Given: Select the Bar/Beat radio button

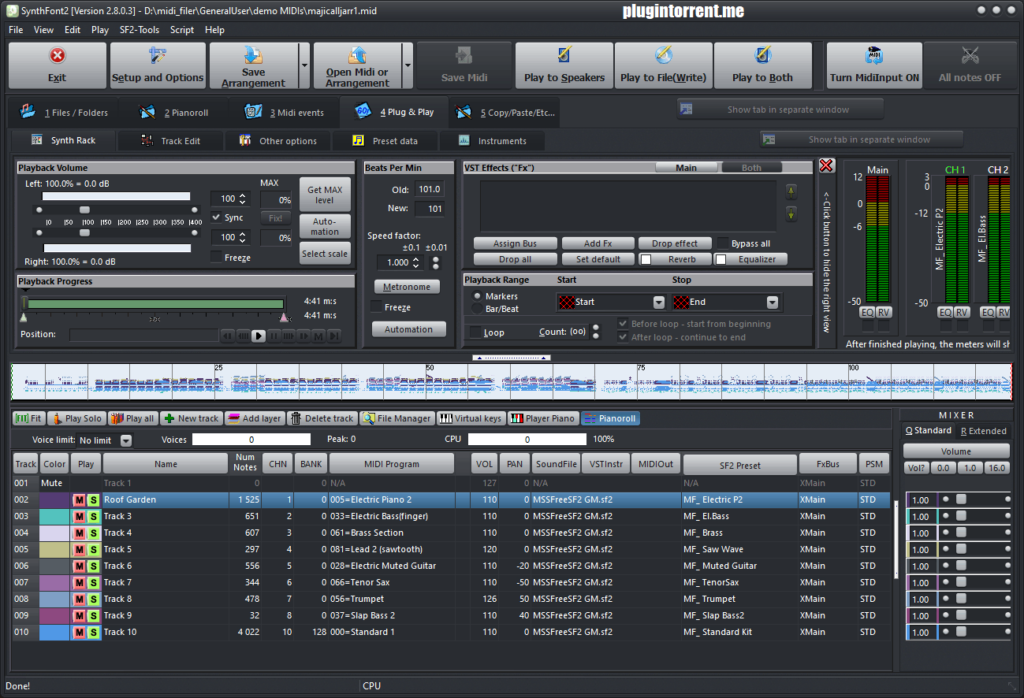Looking at the screenshot, I should 477,308.
